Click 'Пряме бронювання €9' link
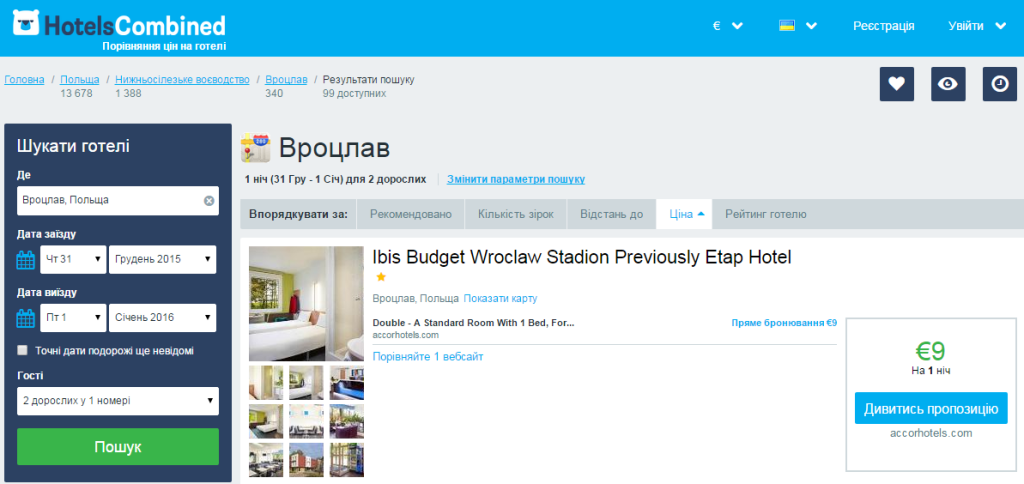The height and width of the screenshot is (484, 1024). (784, 323)
